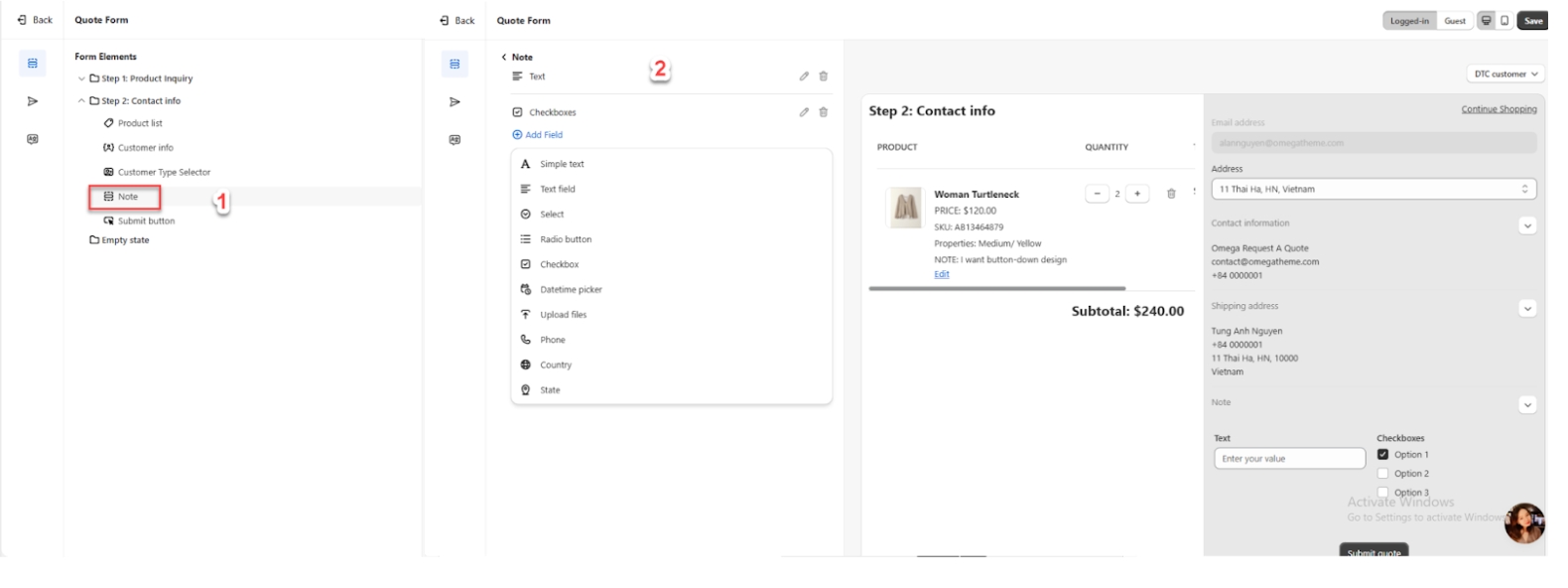Click the Save button
The image size is (1568, 588).
(1533, 21)
